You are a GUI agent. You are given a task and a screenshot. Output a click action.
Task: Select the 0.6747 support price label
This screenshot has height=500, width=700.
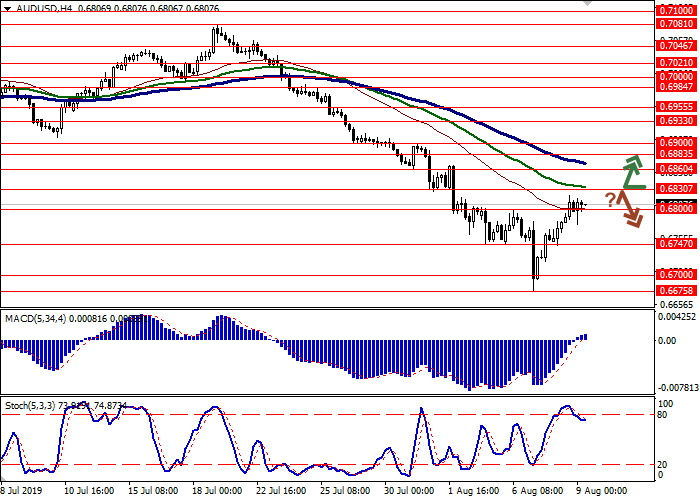point(674,243)
